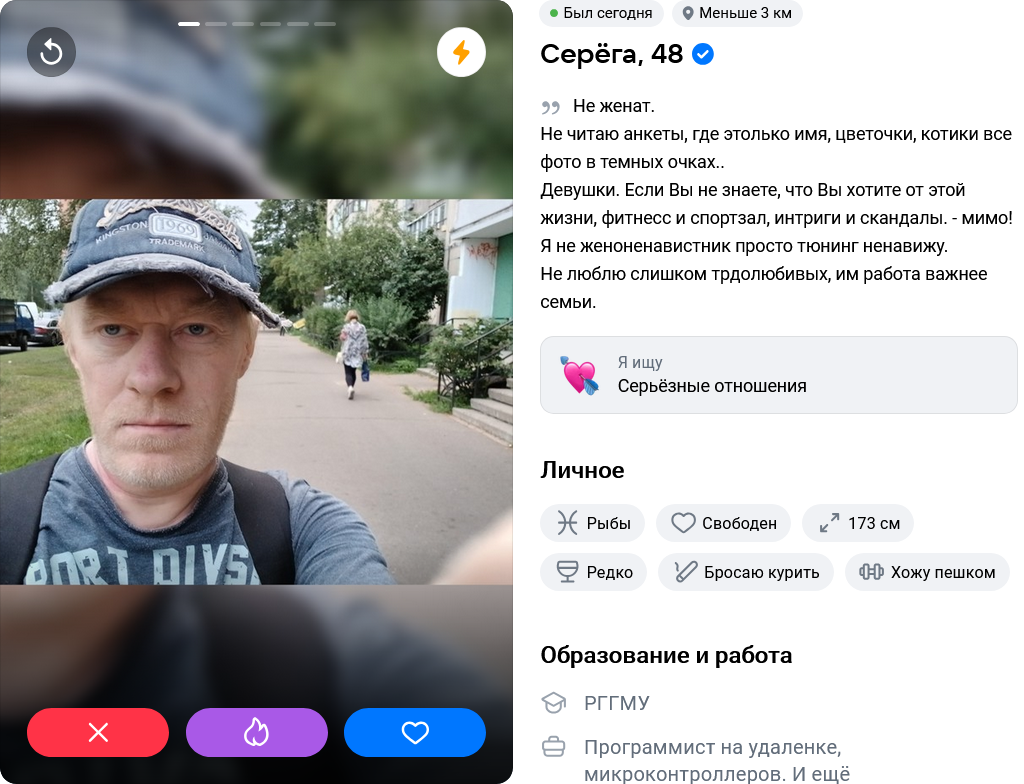
Task: Select the Бросаю курить smoking chip
Action: click(746, 572)
